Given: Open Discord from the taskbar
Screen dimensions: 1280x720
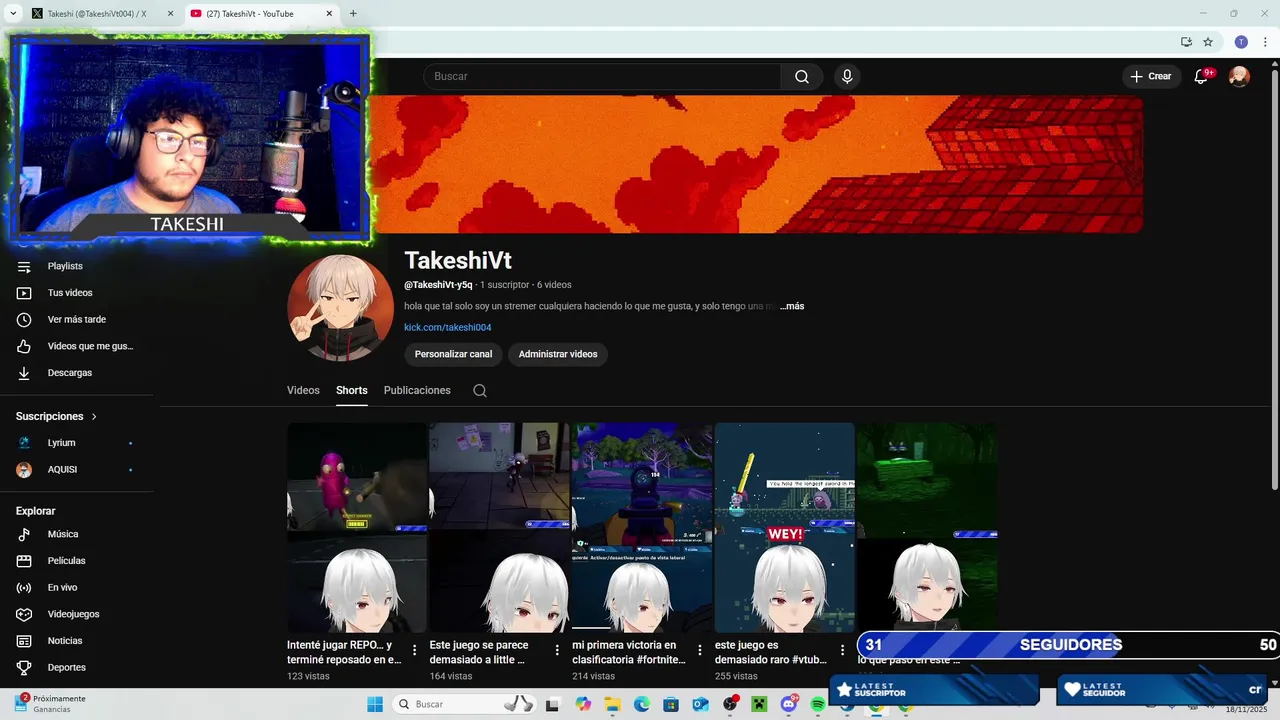Looking at the screenshot, I should click(x=789, y=705).
